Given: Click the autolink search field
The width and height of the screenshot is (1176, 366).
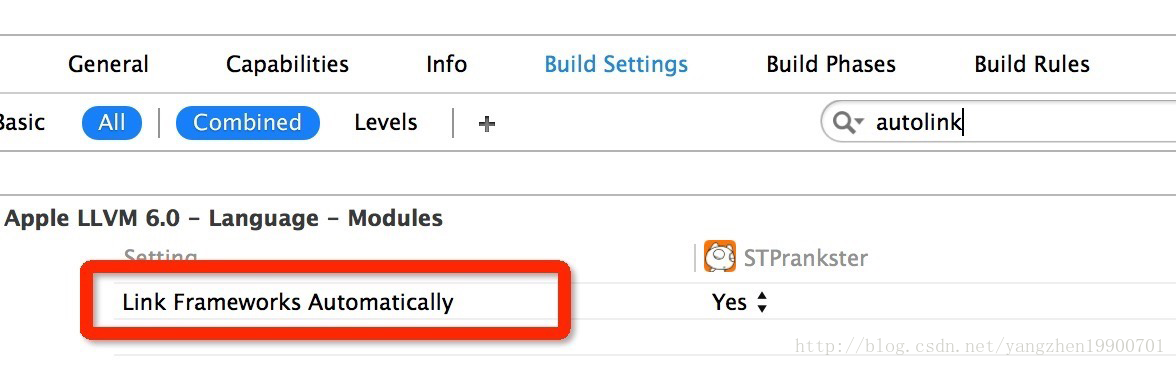Looking at the screenshot, I should pos(999,122).
